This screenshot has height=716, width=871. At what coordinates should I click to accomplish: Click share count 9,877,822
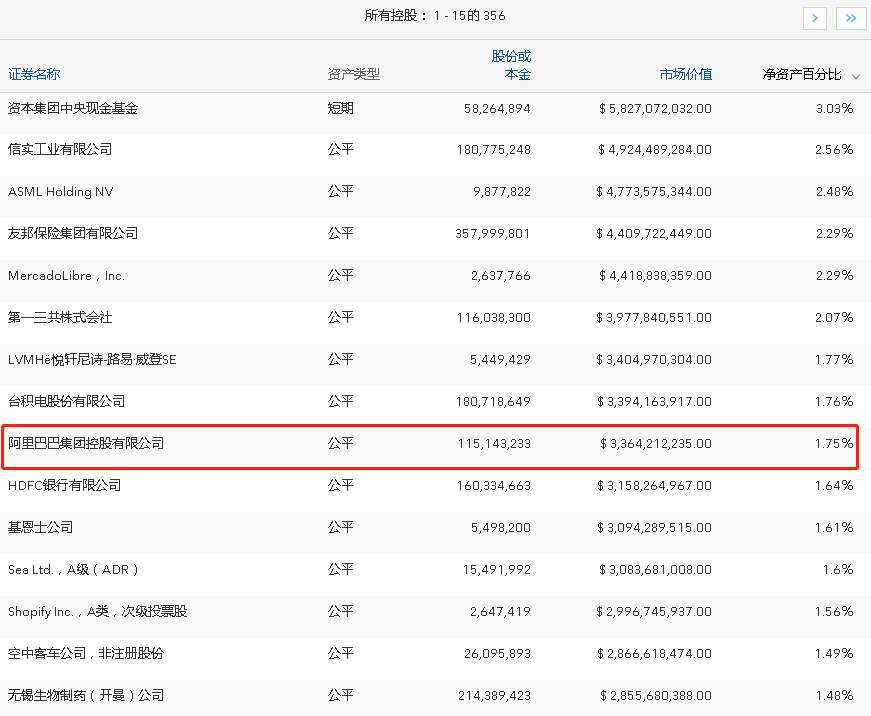point(502,192)
